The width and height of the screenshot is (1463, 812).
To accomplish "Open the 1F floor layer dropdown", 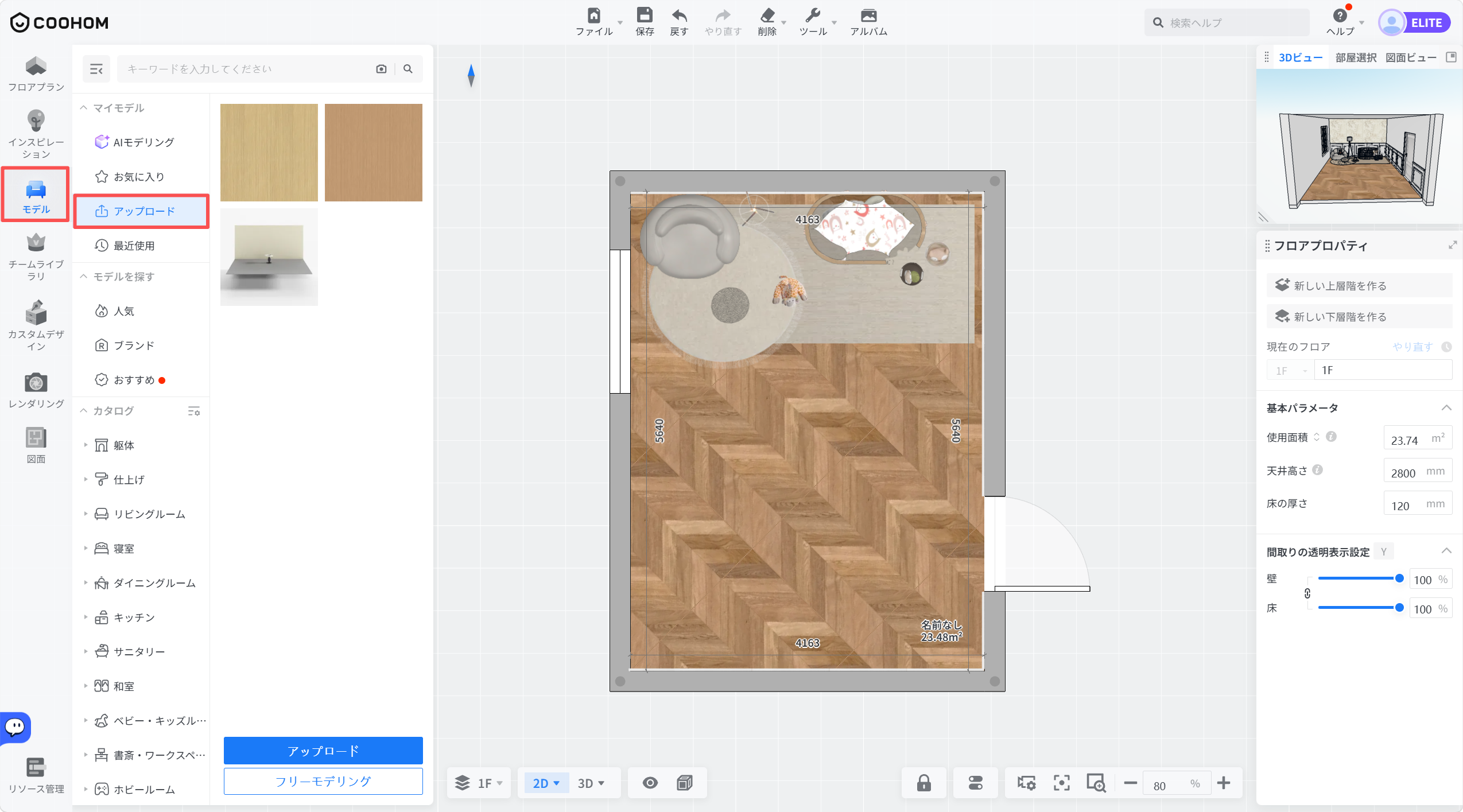I will [x=479, y=783].
